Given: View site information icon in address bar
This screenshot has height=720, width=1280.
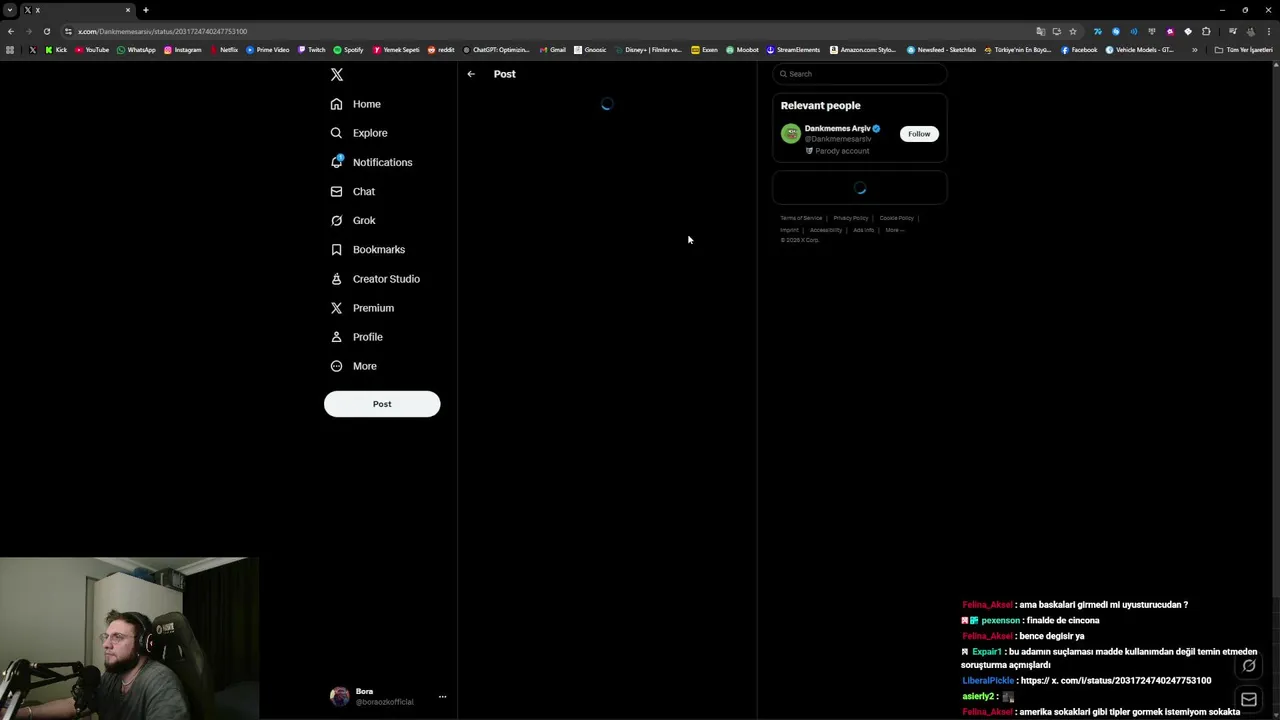Looking at the screenshot, I should 68,31.
